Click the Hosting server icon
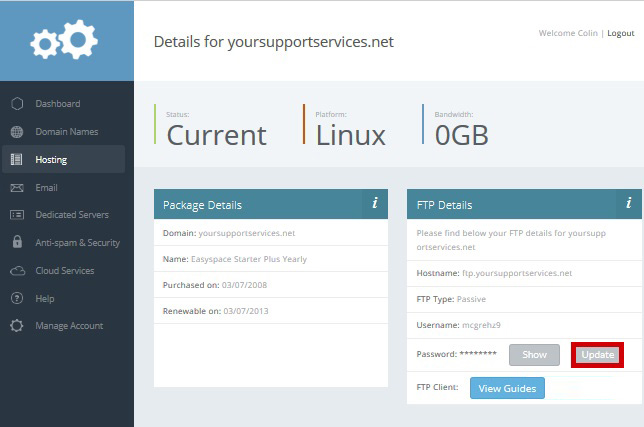644x427 pixels. (16, 159)
